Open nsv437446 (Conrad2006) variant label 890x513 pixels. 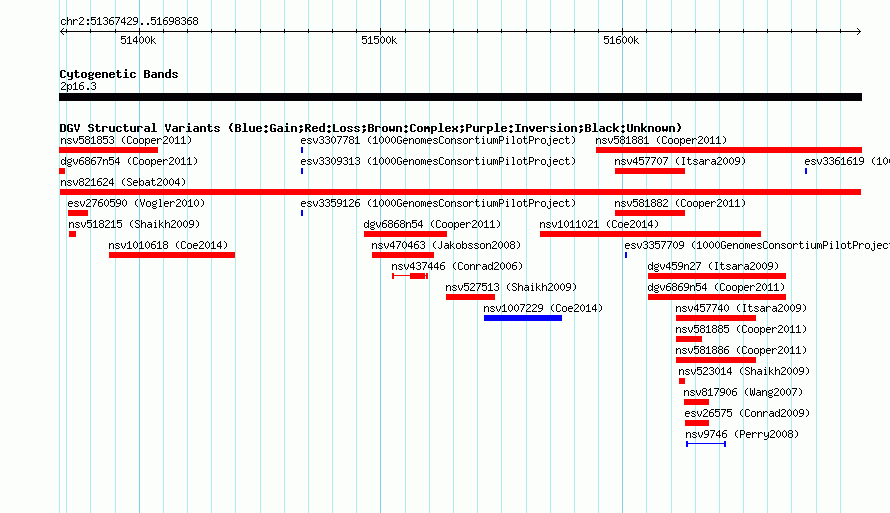pyautogui.click(x=457, y=266)
